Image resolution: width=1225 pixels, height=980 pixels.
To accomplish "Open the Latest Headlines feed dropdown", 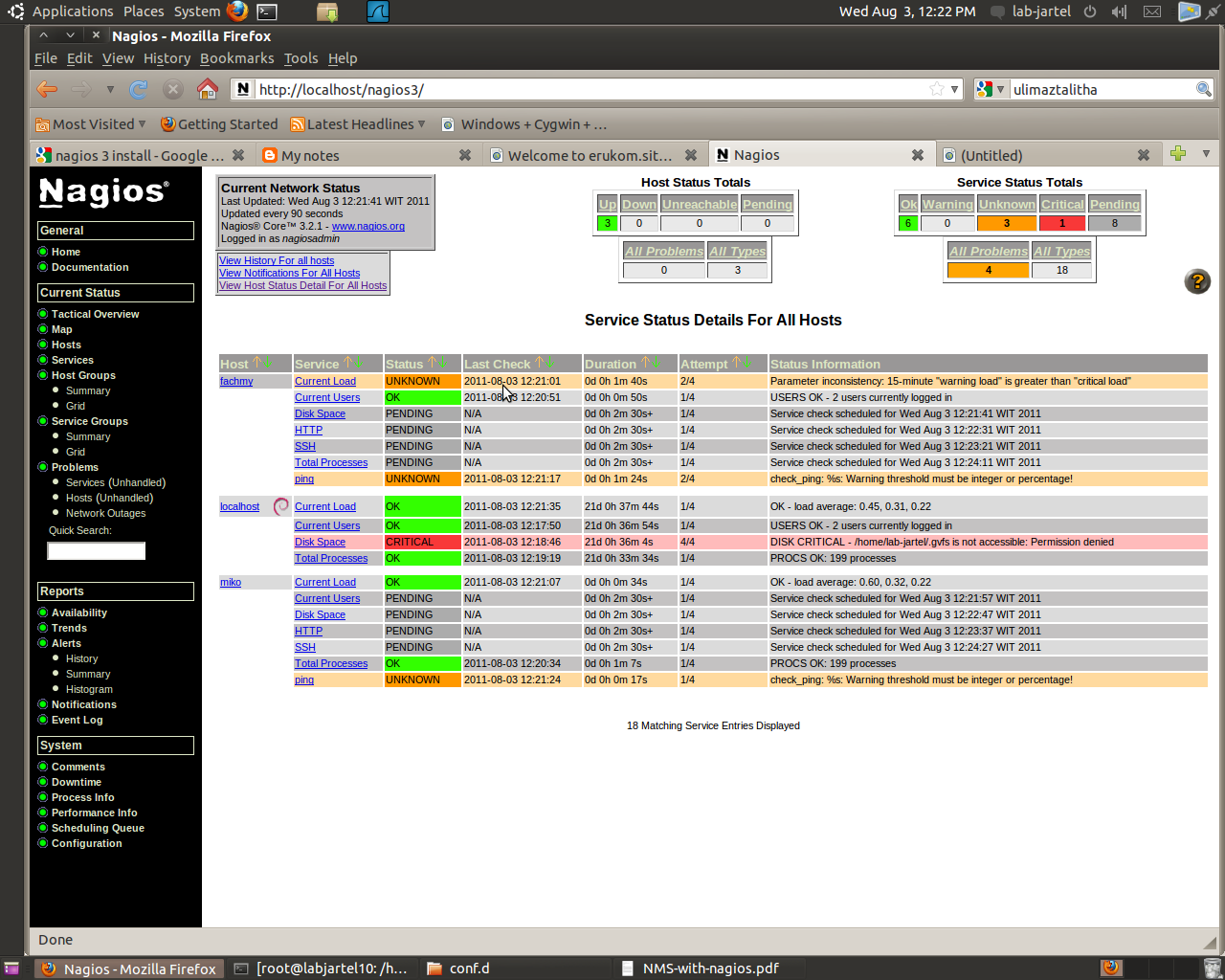I will point(358,124).
